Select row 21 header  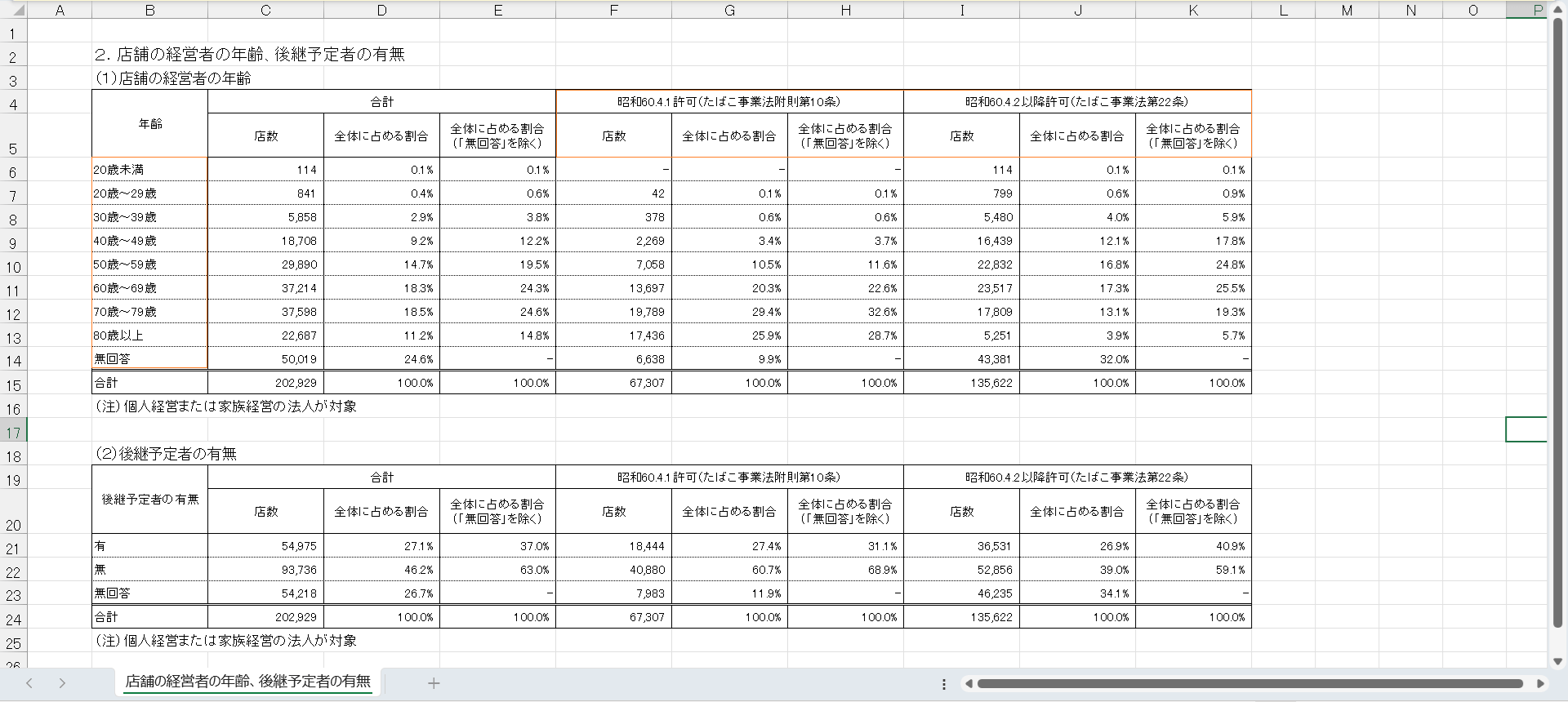click(x=13, y=549)
